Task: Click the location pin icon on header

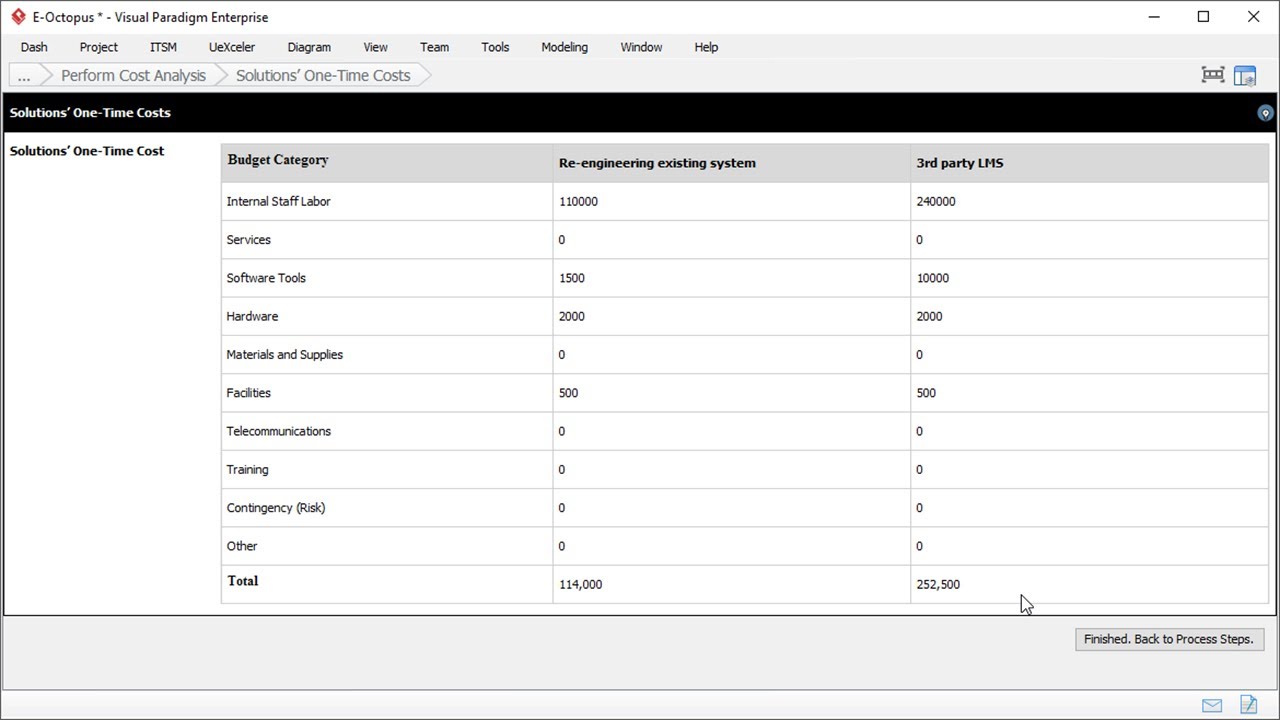Action: coord(1265,113)
